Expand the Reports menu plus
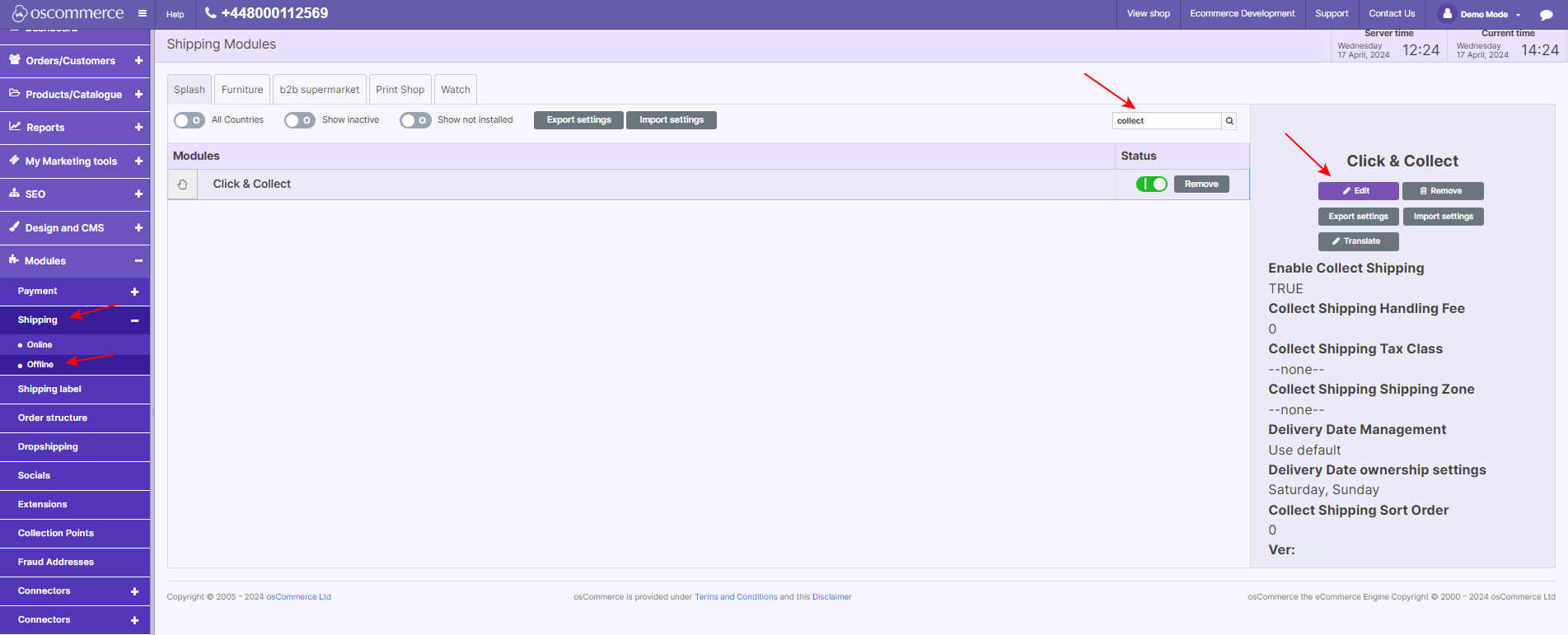 point(138,127)
